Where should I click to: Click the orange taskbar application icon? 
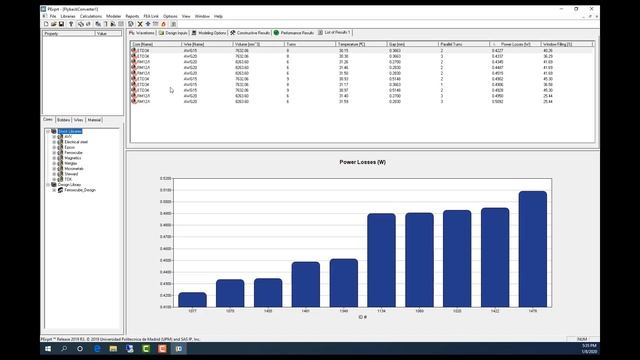pyautogui.click(x=162, y=349)
